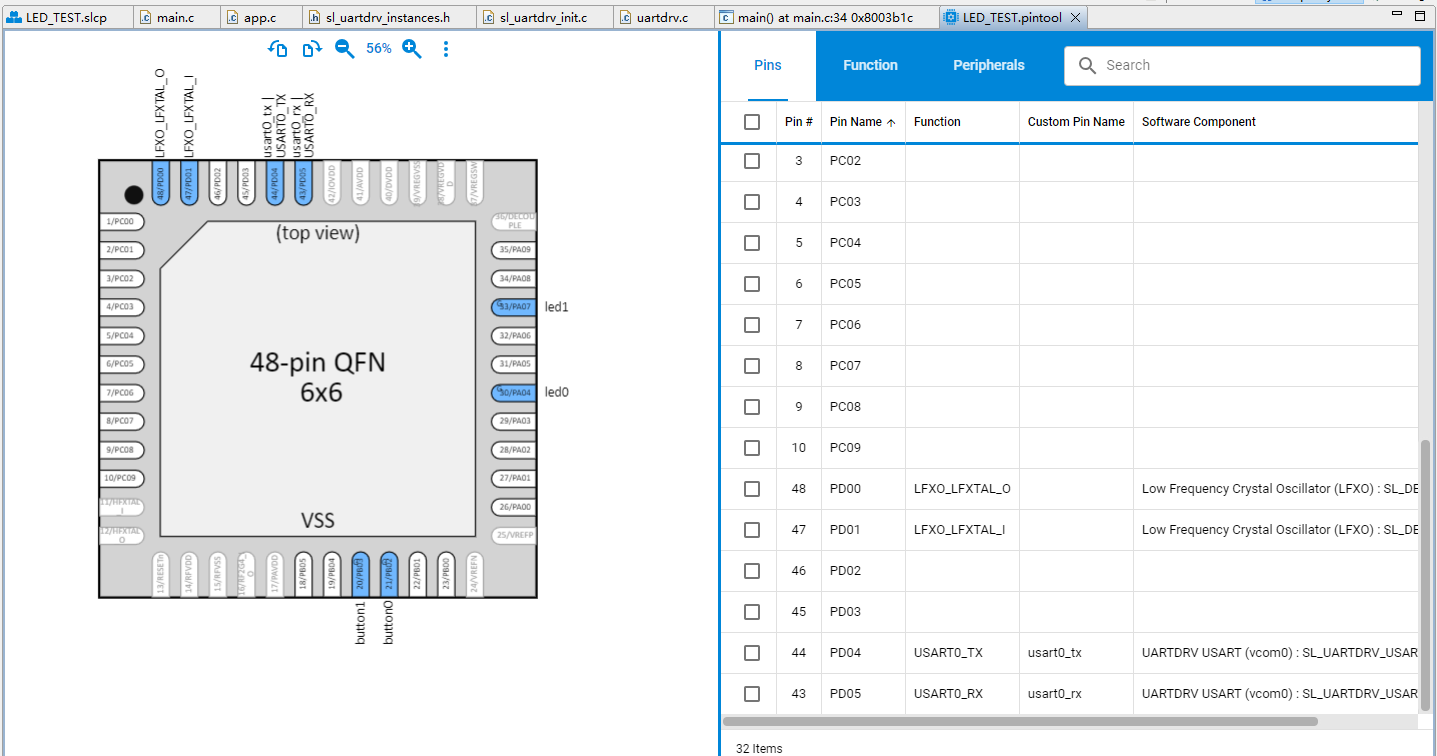Click the pin table vertical scrollbar
1437x756 pixels.
pos(1426,575)
